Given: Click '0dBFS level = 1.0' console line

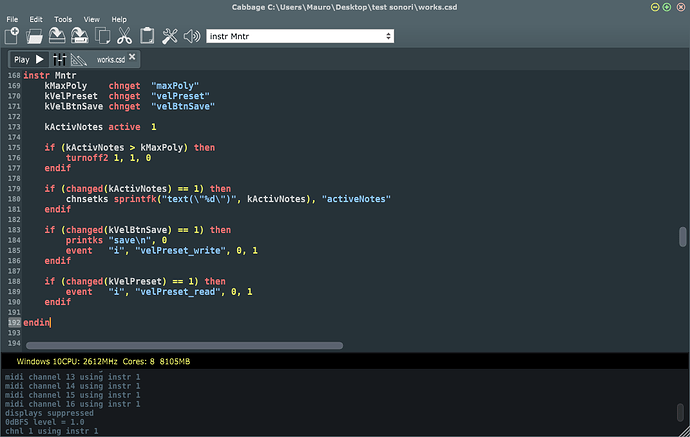Looking at the screenshot, I should [44, 422].
